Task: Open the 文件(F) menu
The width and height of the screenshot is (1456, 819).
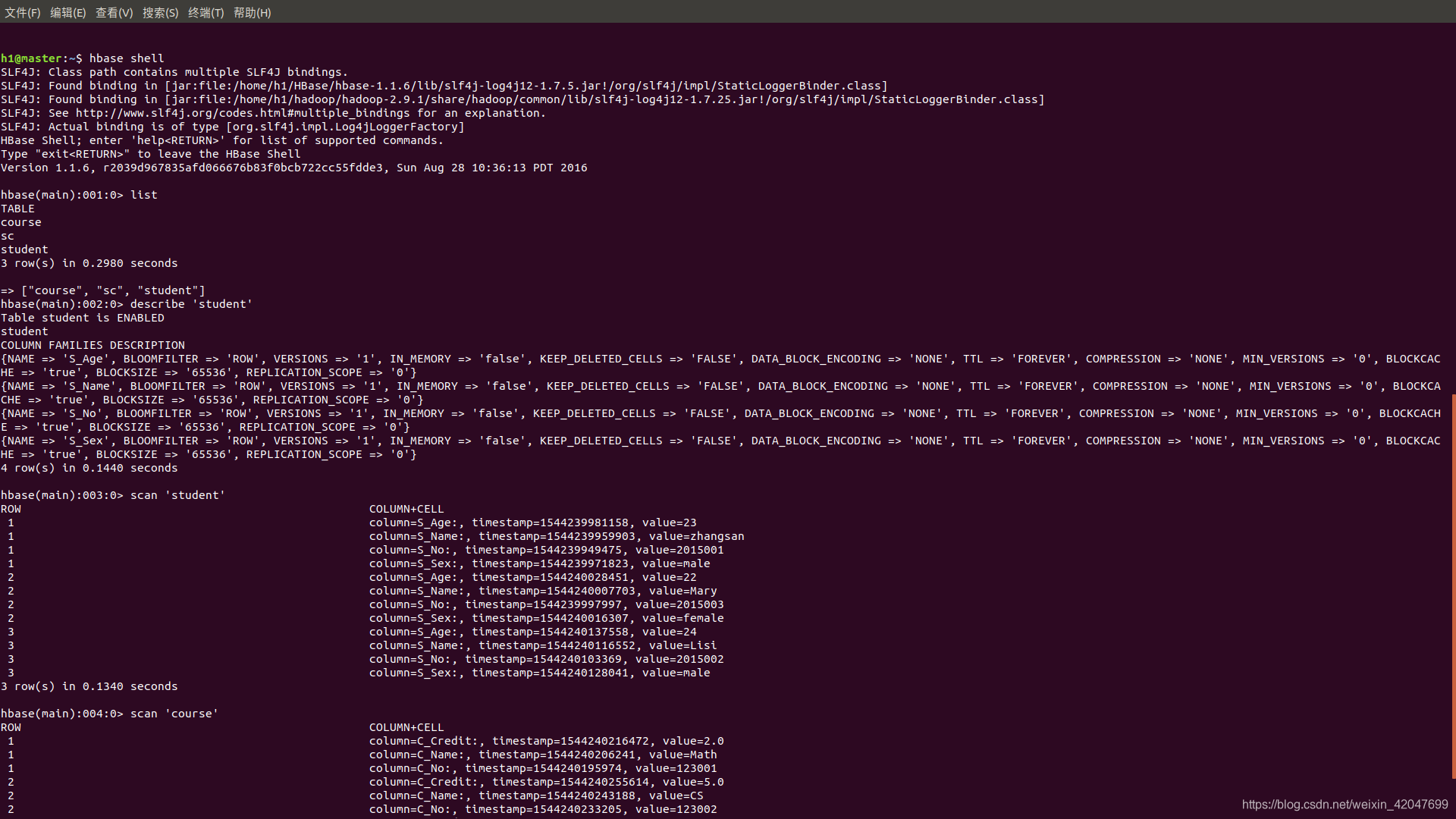Action: tap(23, 13)
